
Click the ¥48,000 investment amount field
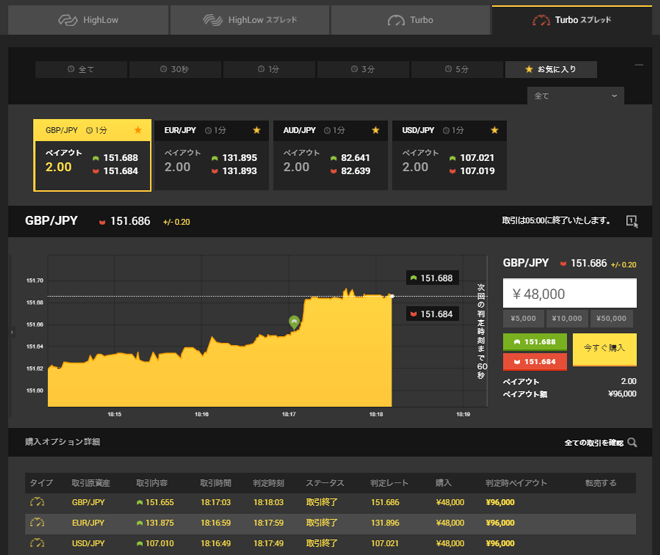pyautogui.click(x=570, y=293)
